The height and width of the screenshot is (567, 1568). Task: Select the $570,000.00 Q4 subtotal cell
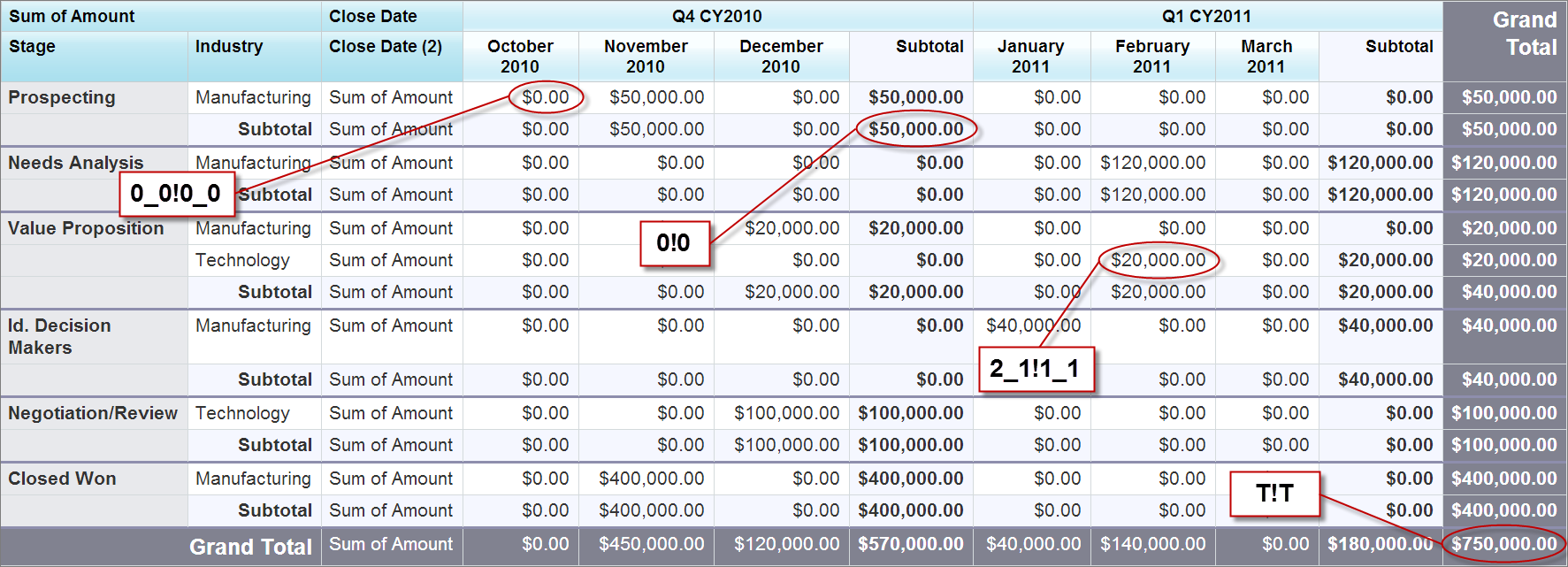point(910,544)
